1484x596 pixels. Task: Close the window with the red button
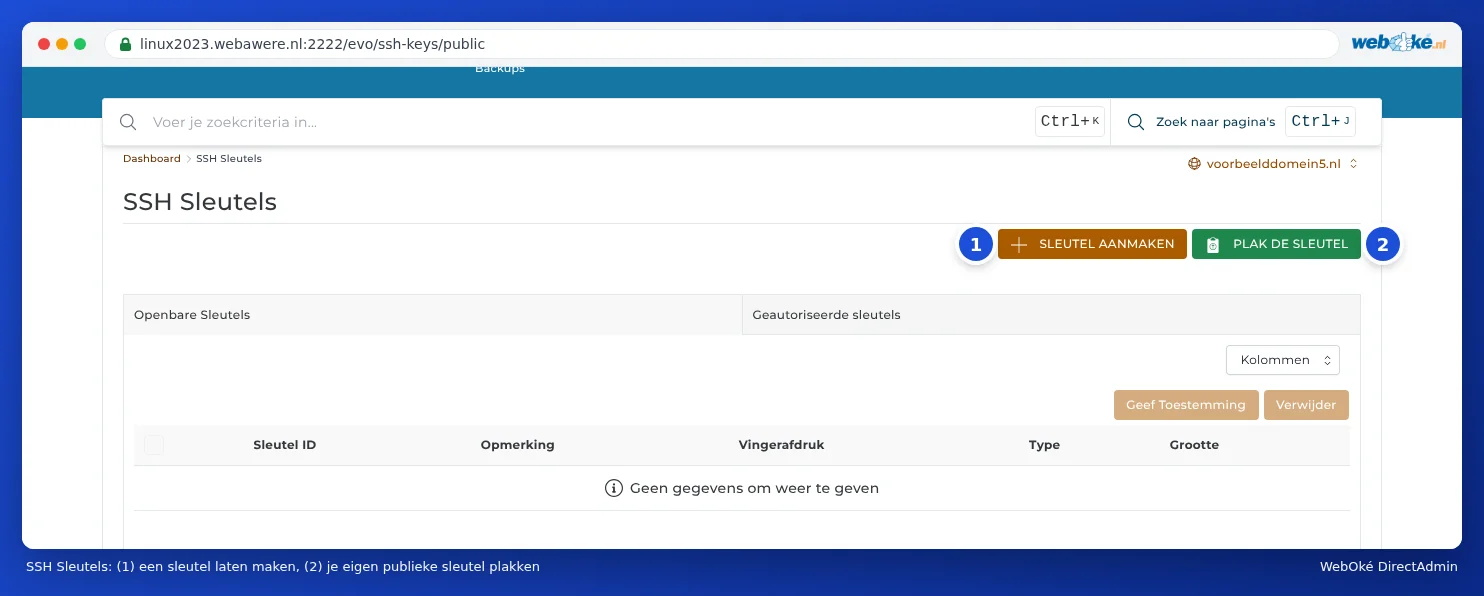(x=44, y=44)
